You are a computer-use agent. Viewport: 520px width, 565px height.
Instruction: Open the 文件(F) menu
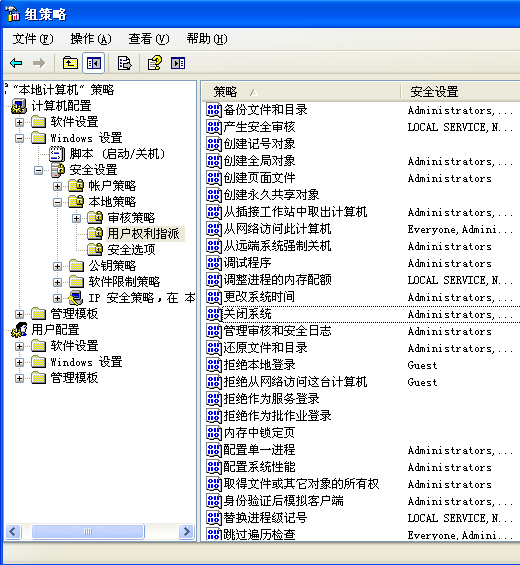point(33,39)
